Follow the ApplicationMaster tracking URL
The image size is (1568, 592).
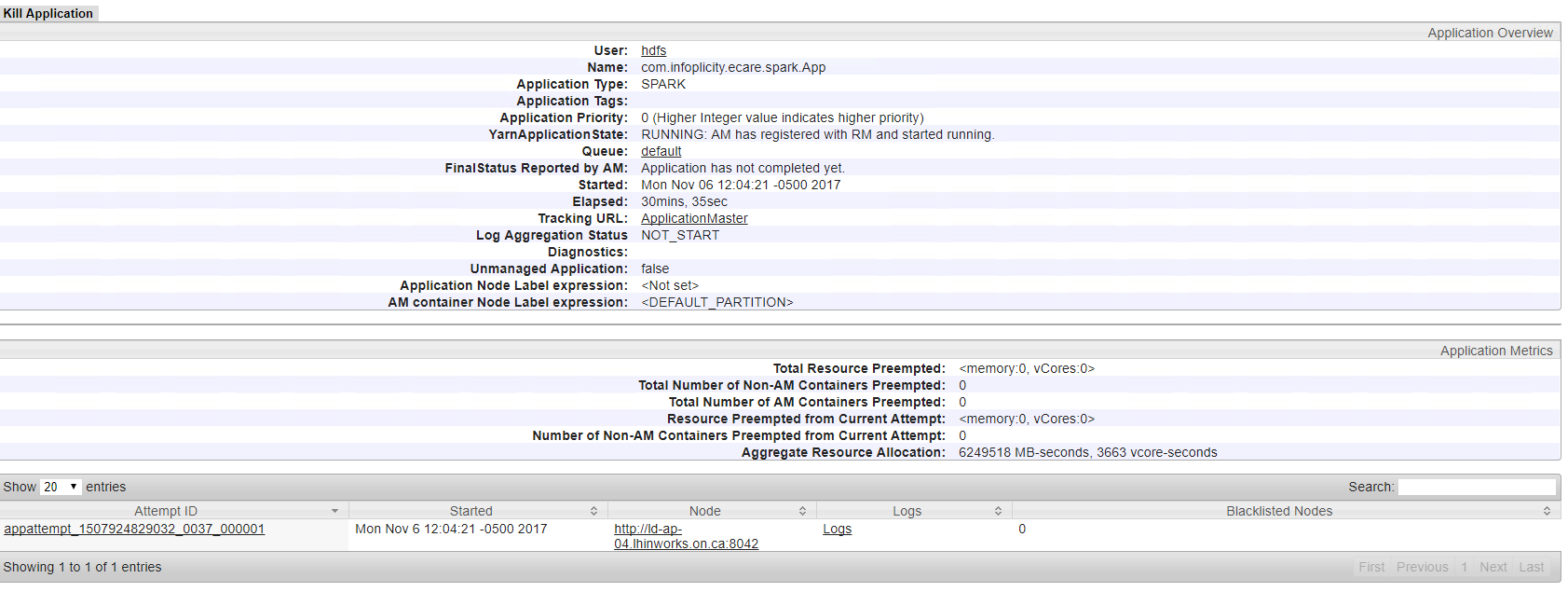tap(694, 218)
